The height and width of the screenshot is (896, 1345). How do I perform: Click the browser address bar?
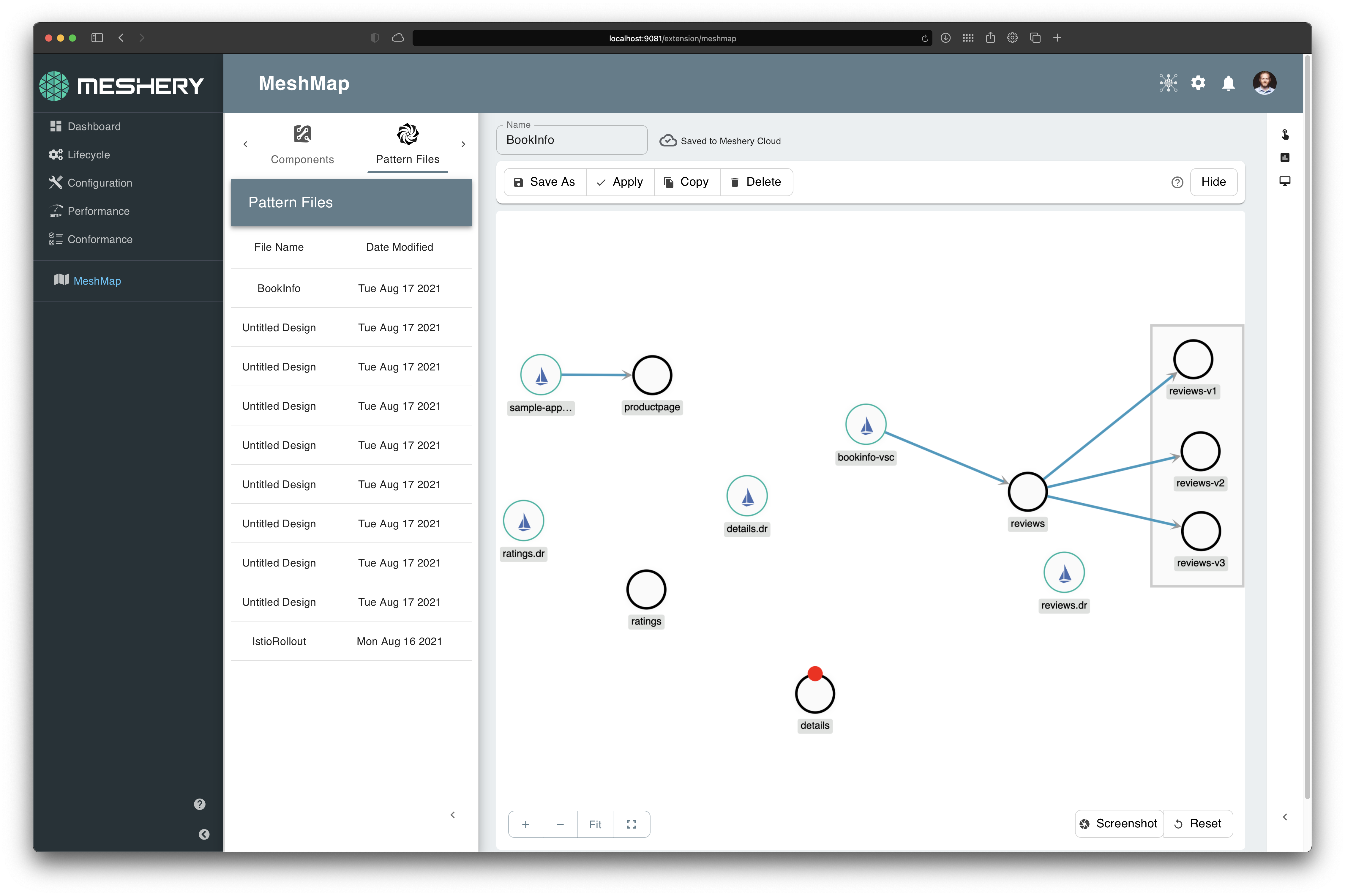tap(672, 38)
